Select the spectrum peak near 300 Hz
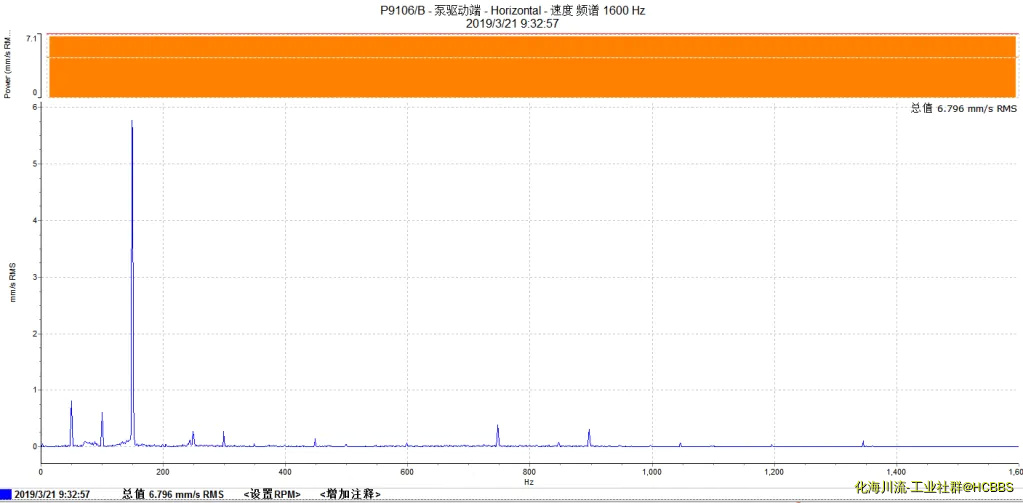Screen dimensions: 1023x503 (x=223, y=438)
